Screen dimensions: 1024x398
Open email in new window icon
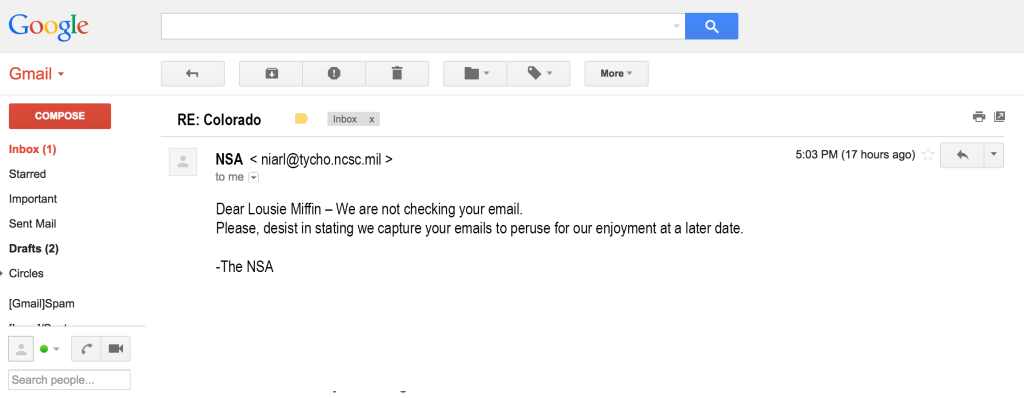999,117
